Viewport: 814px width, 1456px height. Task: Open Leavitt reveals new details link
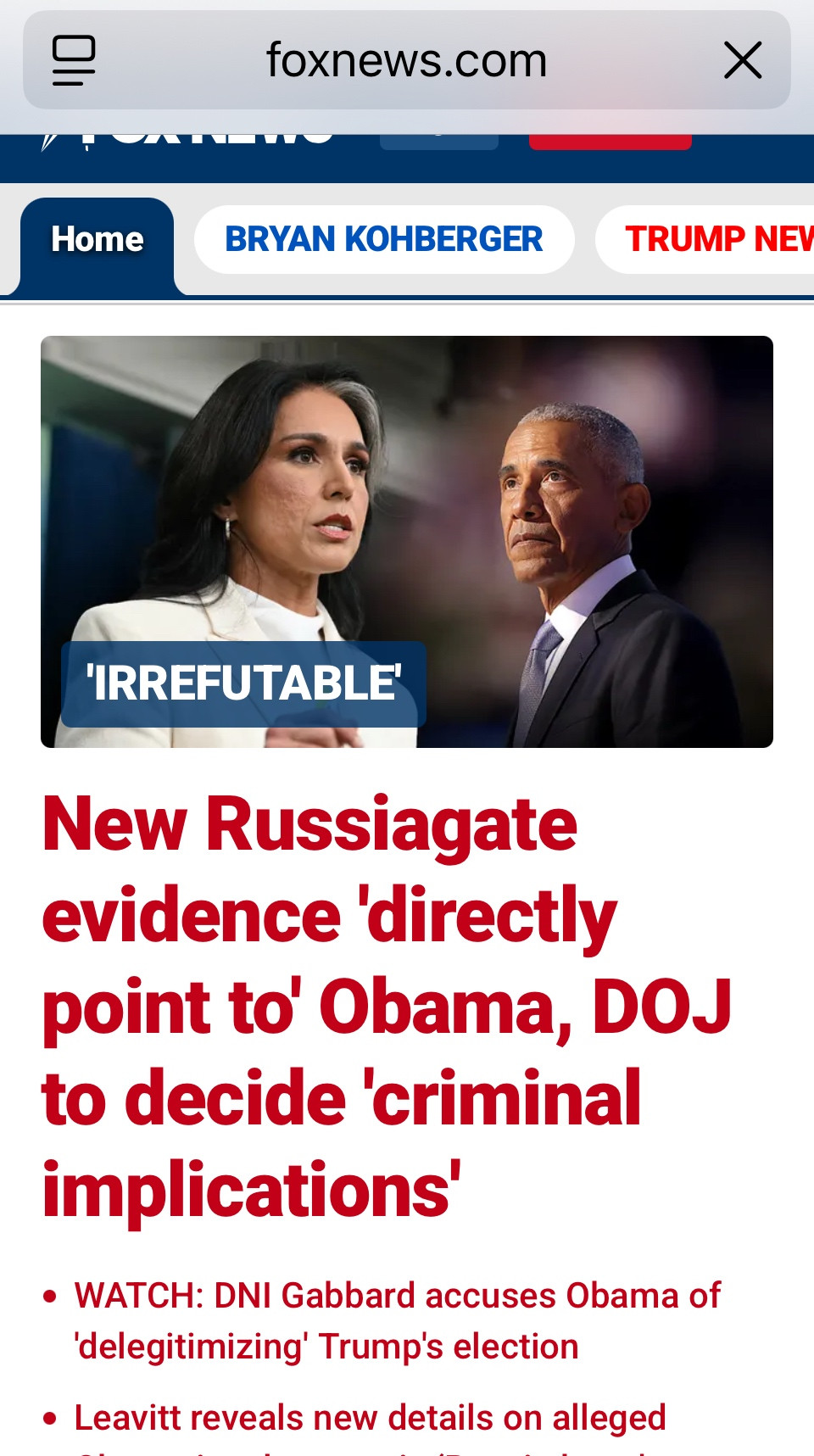click(370, 1418)
